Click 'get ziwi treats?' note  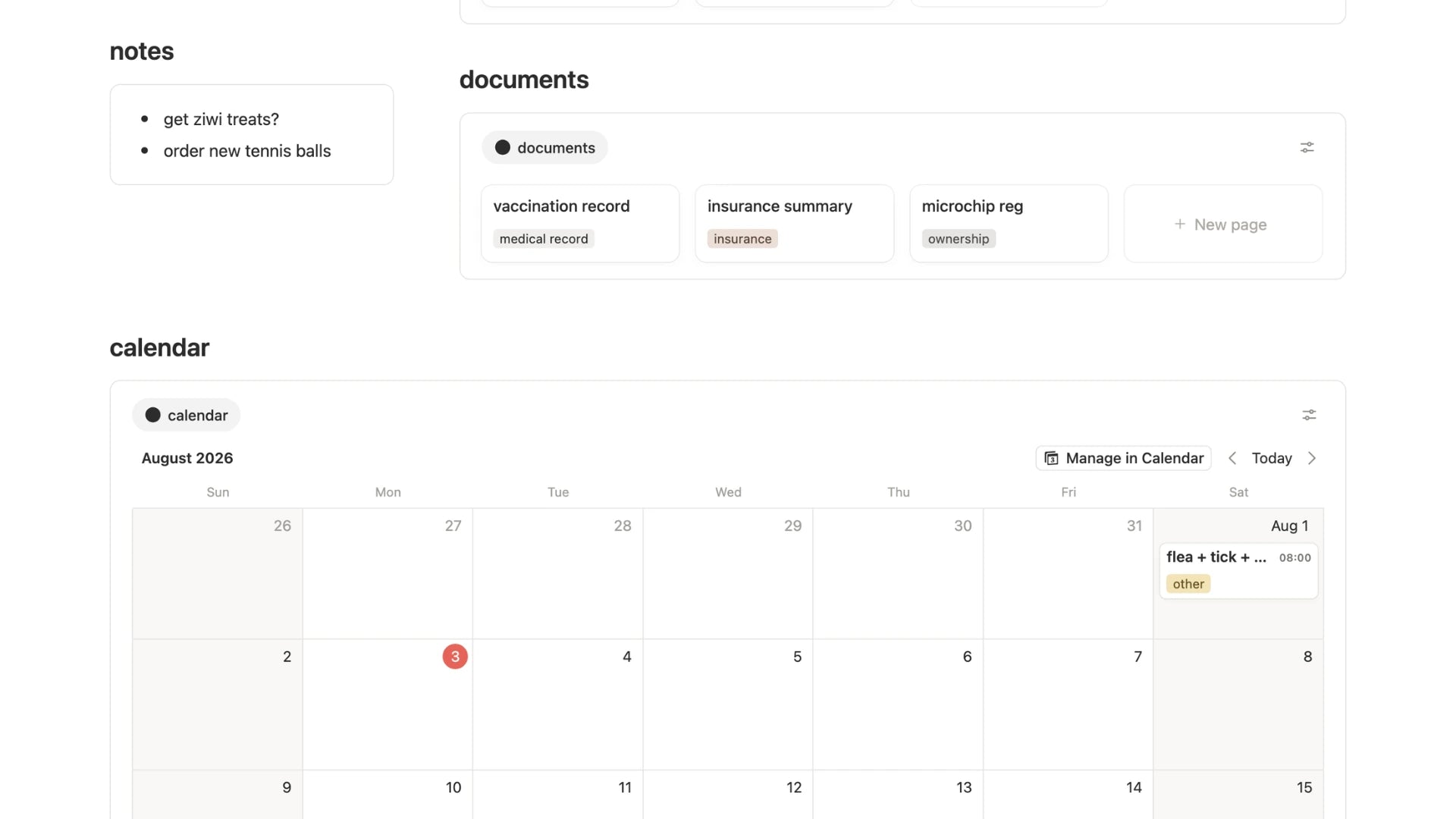[x=221, y=119]
